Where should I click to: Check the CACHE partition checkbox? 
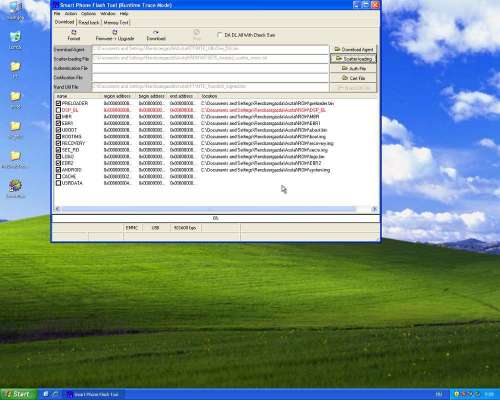pyautogui.click(x=58, y=176)
